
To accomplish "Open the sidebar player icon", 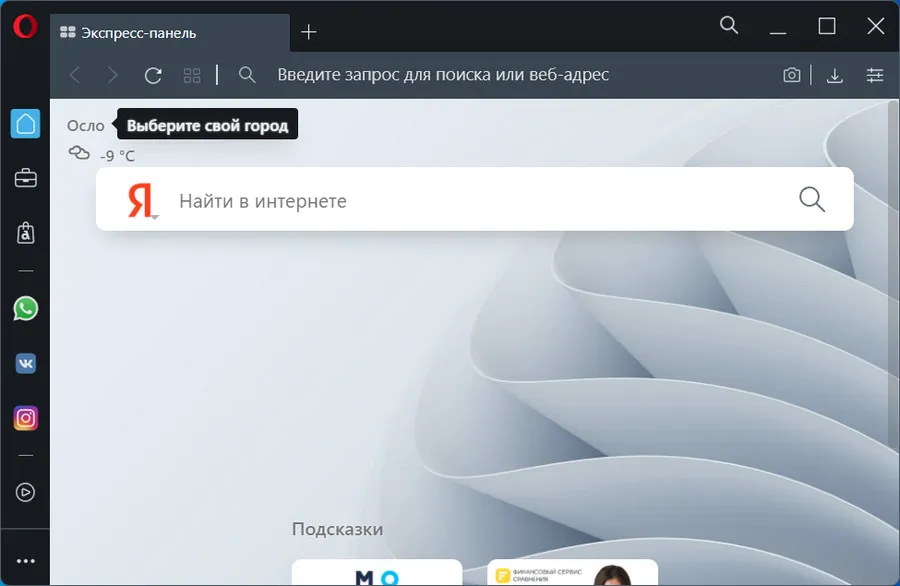I will (x=26, y=492).
